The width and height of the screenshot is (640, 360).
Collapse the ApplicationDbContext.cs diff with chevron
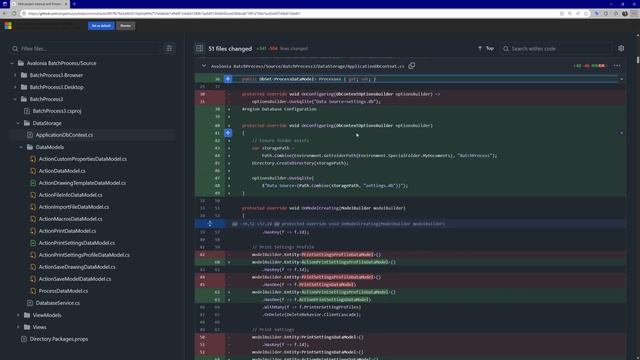pos(204,66)
